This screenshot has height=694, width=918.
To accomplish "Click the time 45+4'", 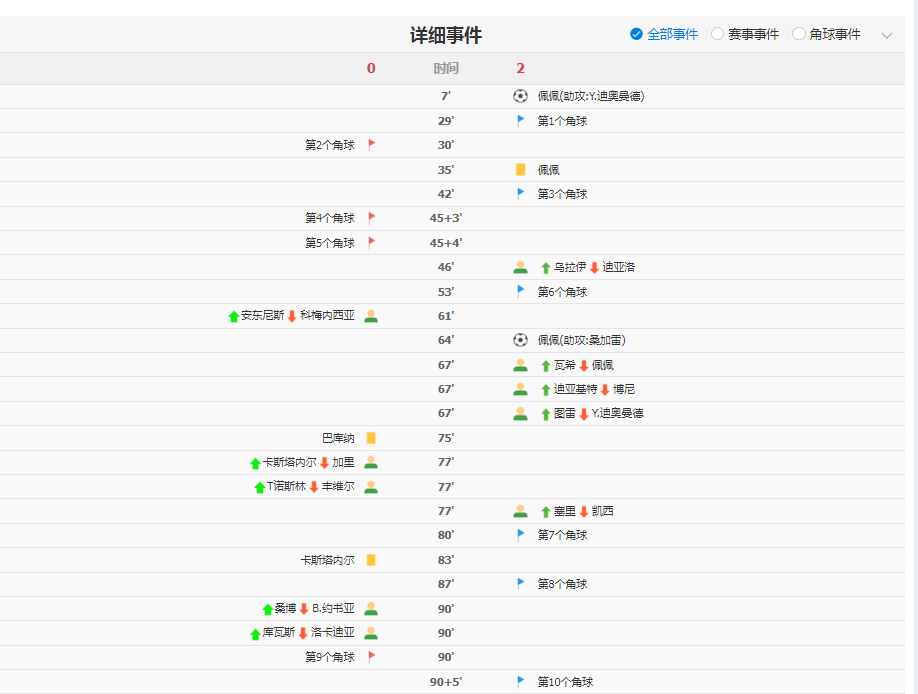I will [x=446, y=242].
